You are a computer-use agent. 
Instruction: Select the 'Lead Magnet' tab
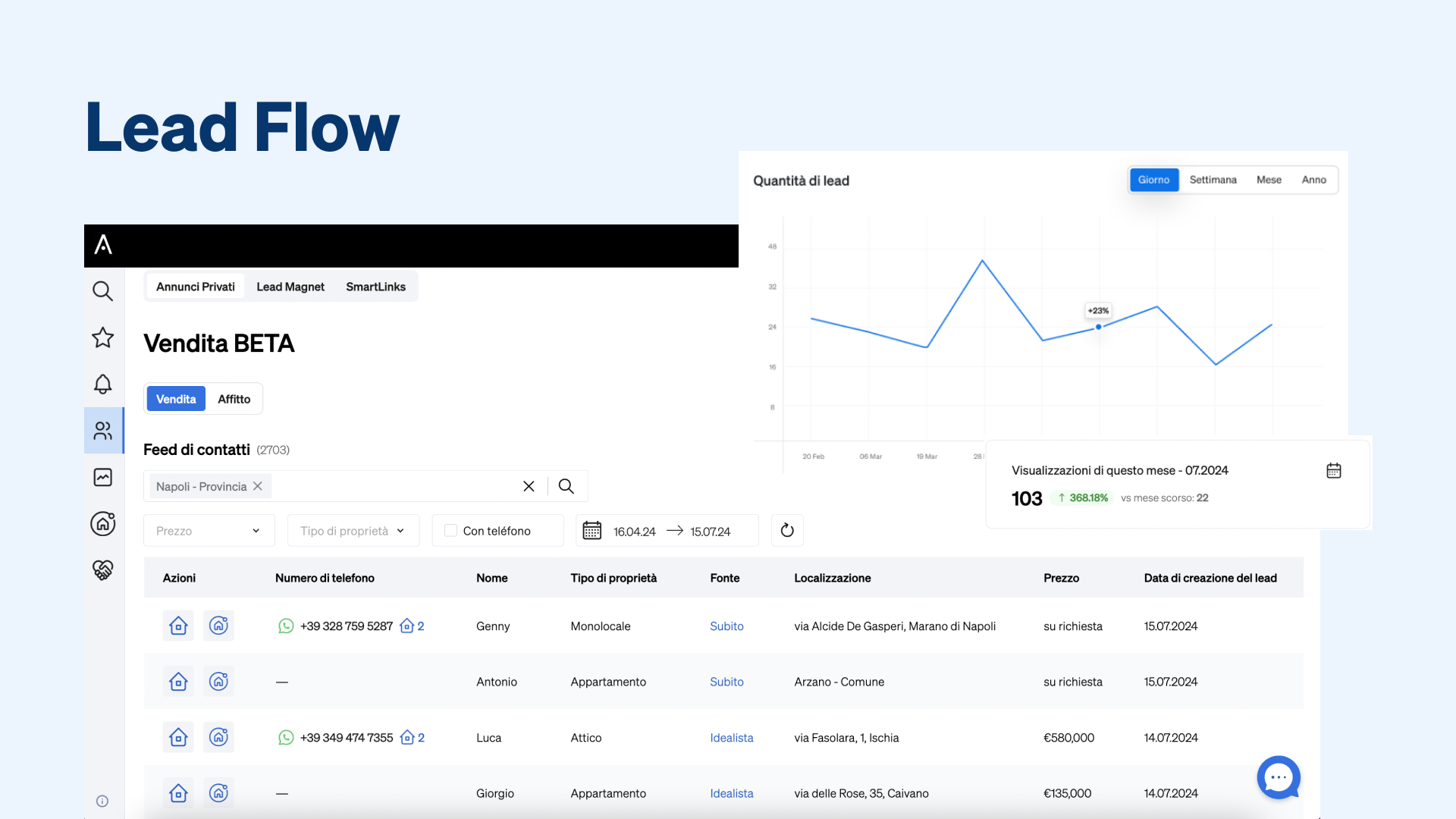(x=290, y=287)
